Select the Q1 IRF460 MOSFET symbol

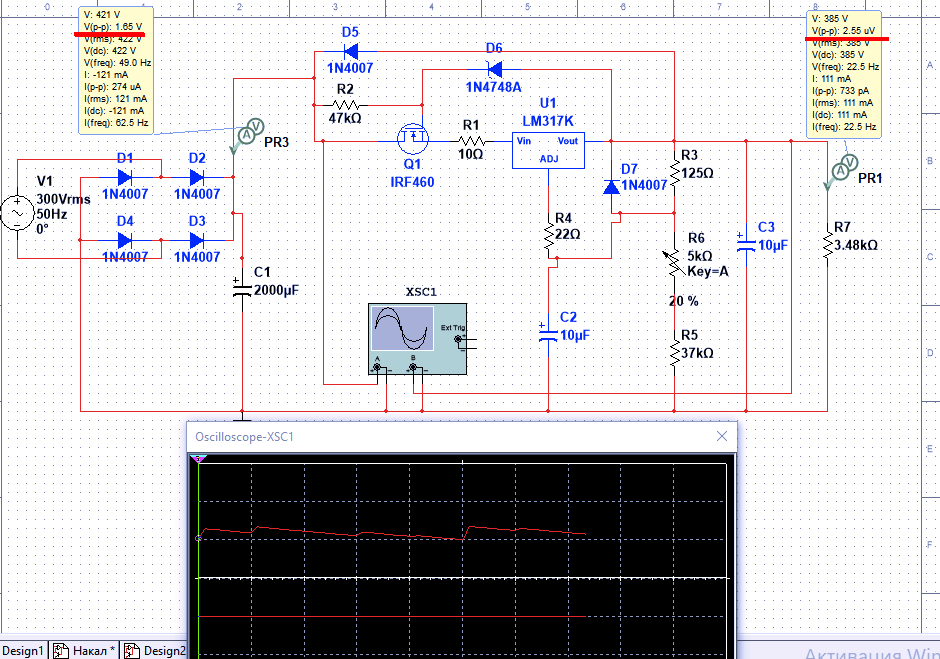411,139
